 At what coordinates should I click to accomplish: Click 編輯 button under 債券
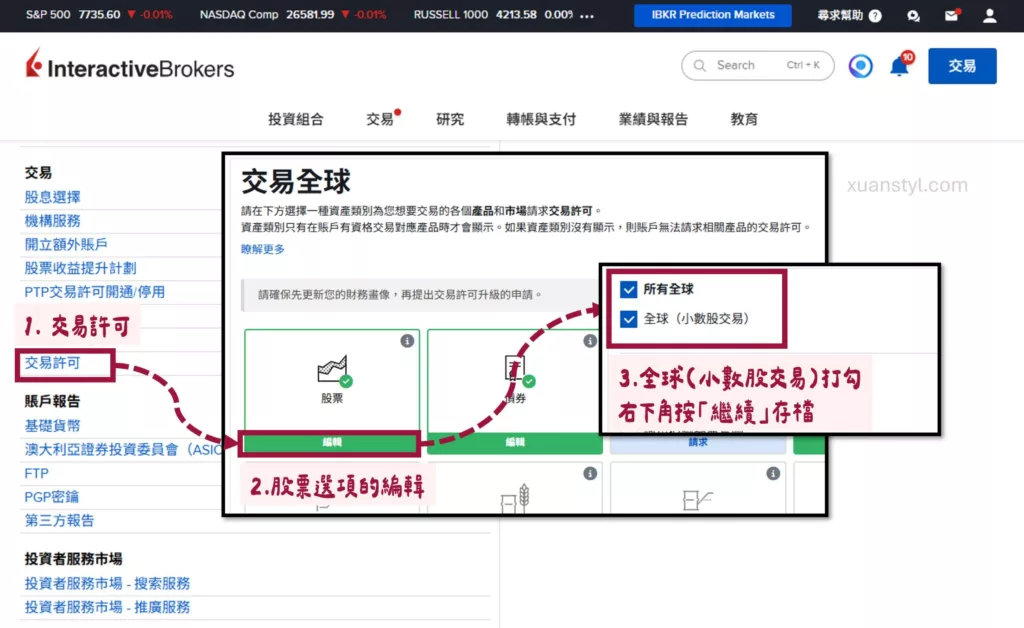[x=515, y=443]
